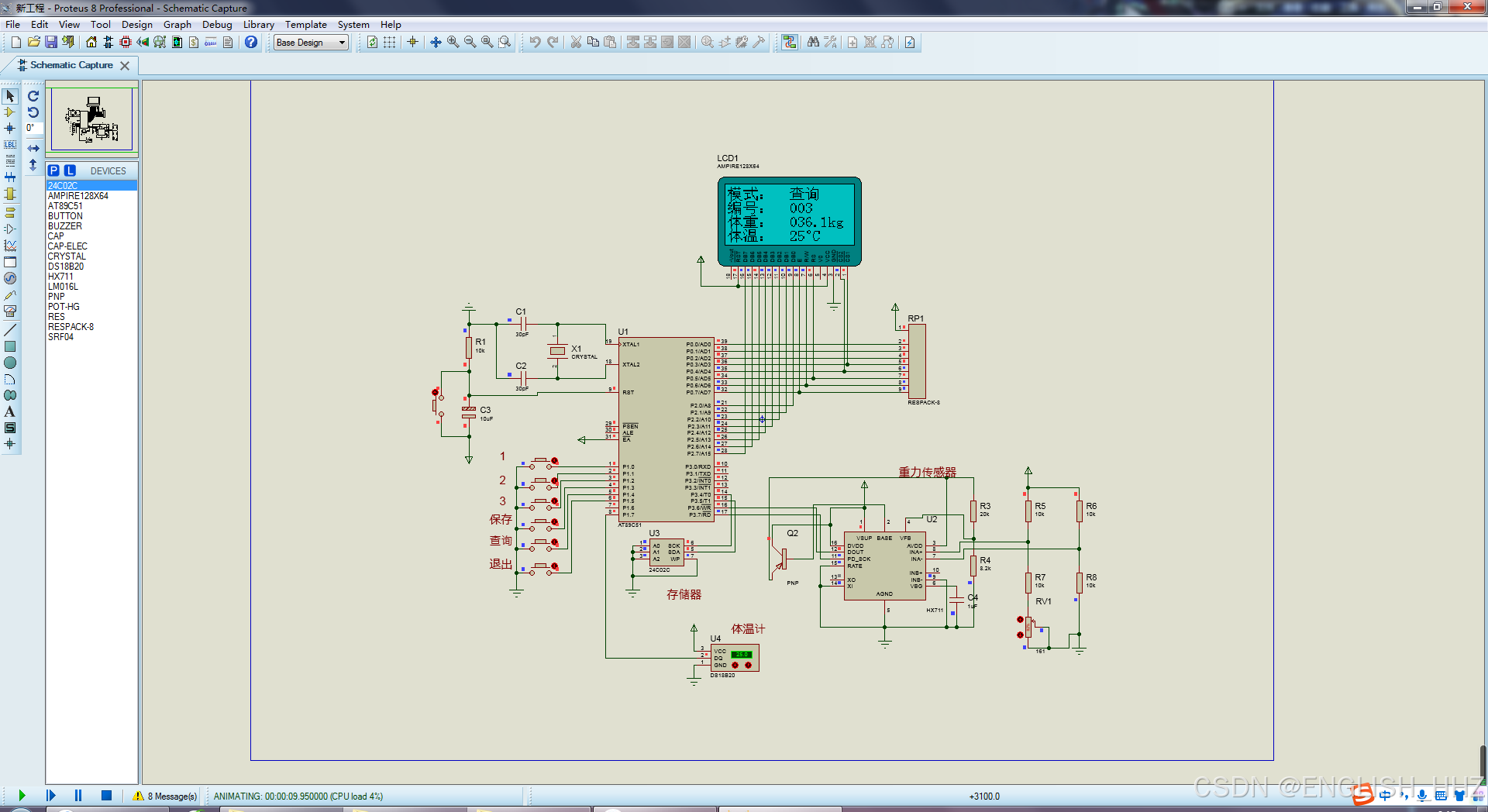Select the Wire Label mode tool
Image resolution: width=1488 pixels, height=812 pixels.
point(10,145)
